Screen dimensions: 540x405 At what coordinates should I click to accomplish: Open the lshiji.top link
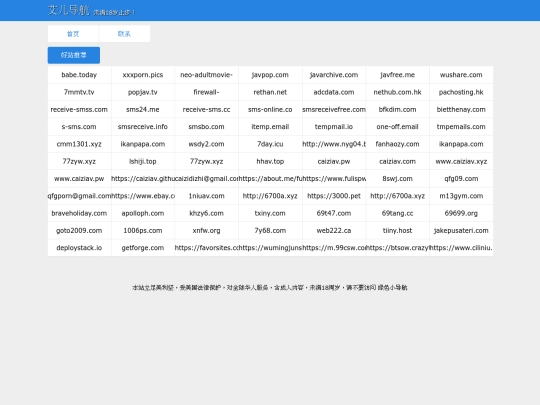pos(143,161)
